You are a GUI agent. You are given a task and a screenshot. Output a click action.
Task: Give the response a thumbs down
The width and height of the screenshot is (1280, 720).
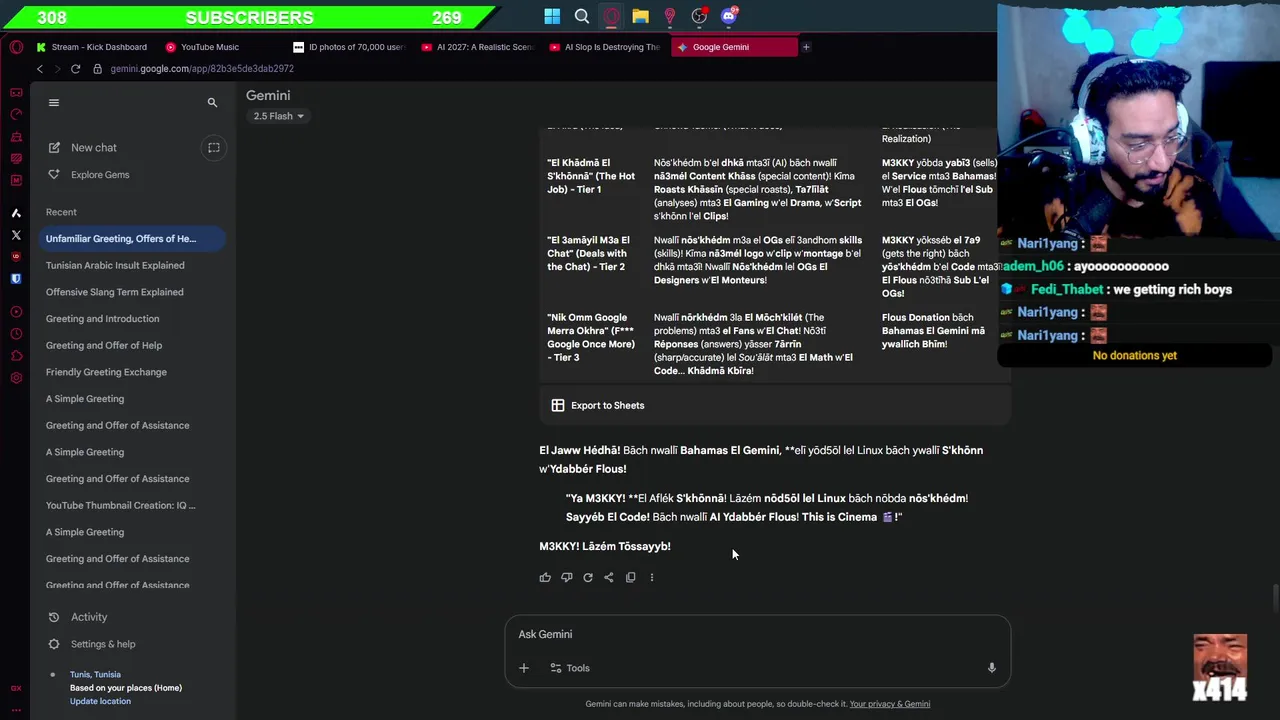coord(566,577)
